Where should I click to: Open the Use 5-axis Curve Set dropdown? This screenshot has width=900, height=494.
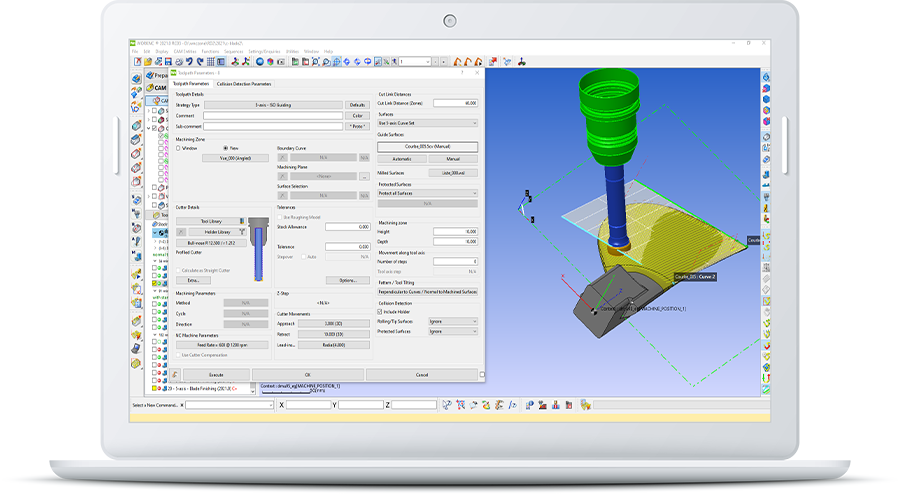pyautogui.click(x=427, y=123)
